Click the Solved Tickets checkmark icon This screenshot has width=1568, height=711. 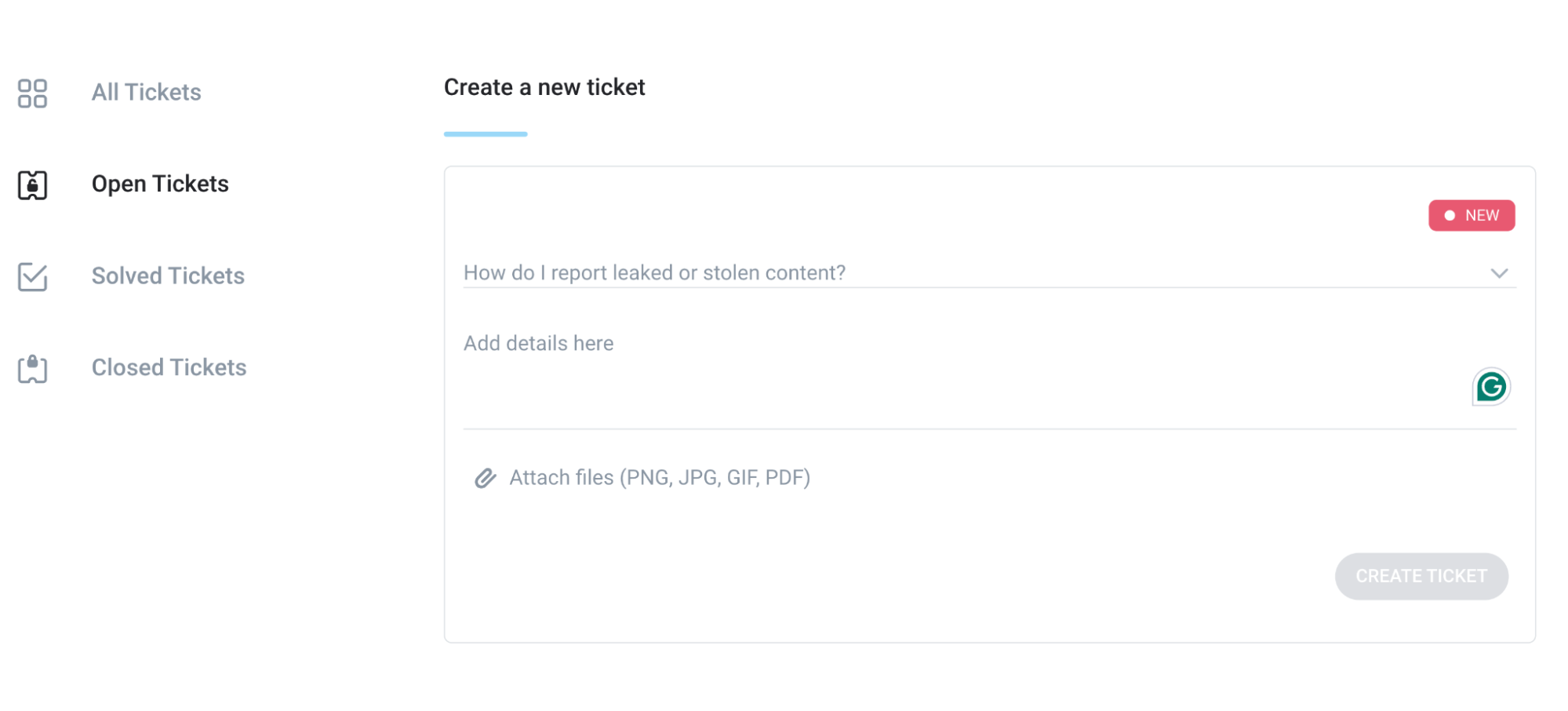(32, 276)
